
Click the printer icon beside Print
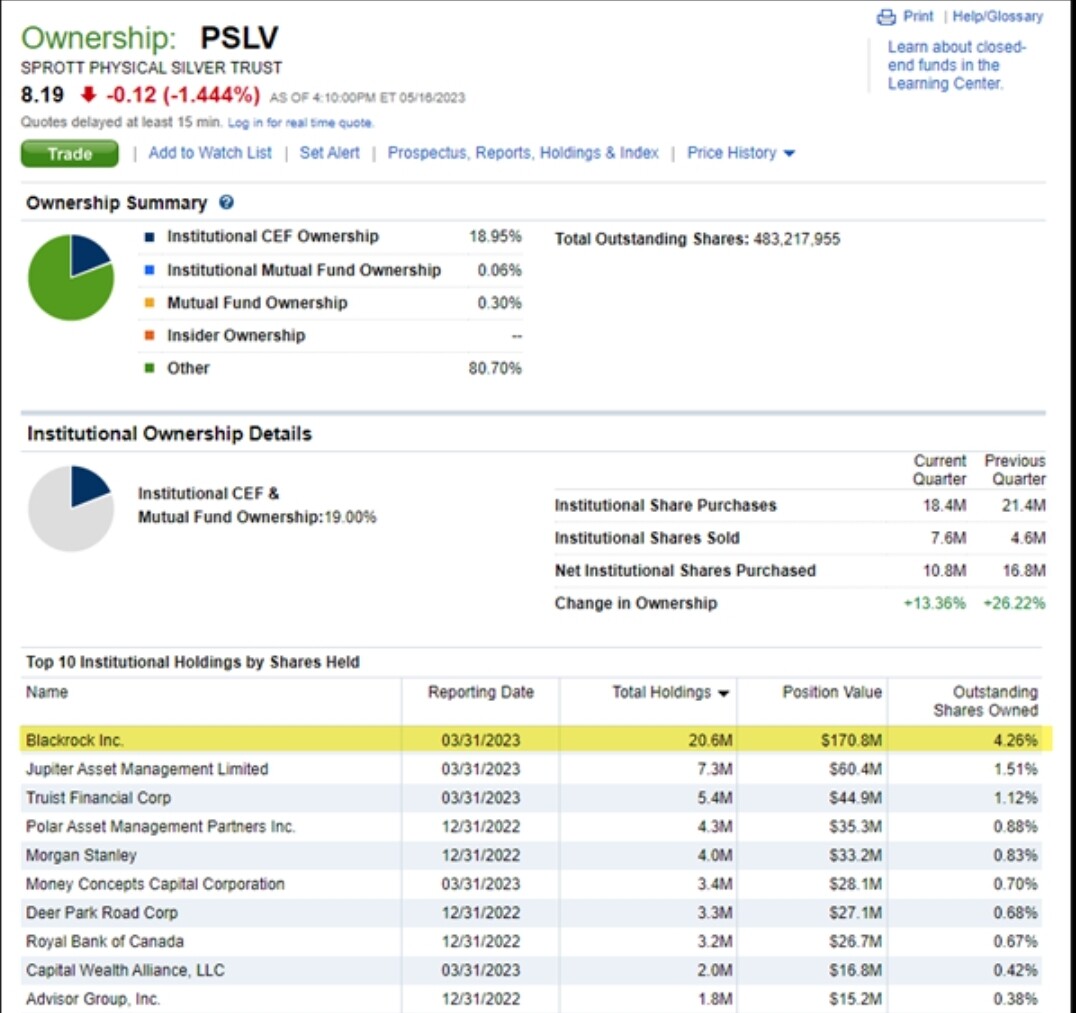coord(886,17)
